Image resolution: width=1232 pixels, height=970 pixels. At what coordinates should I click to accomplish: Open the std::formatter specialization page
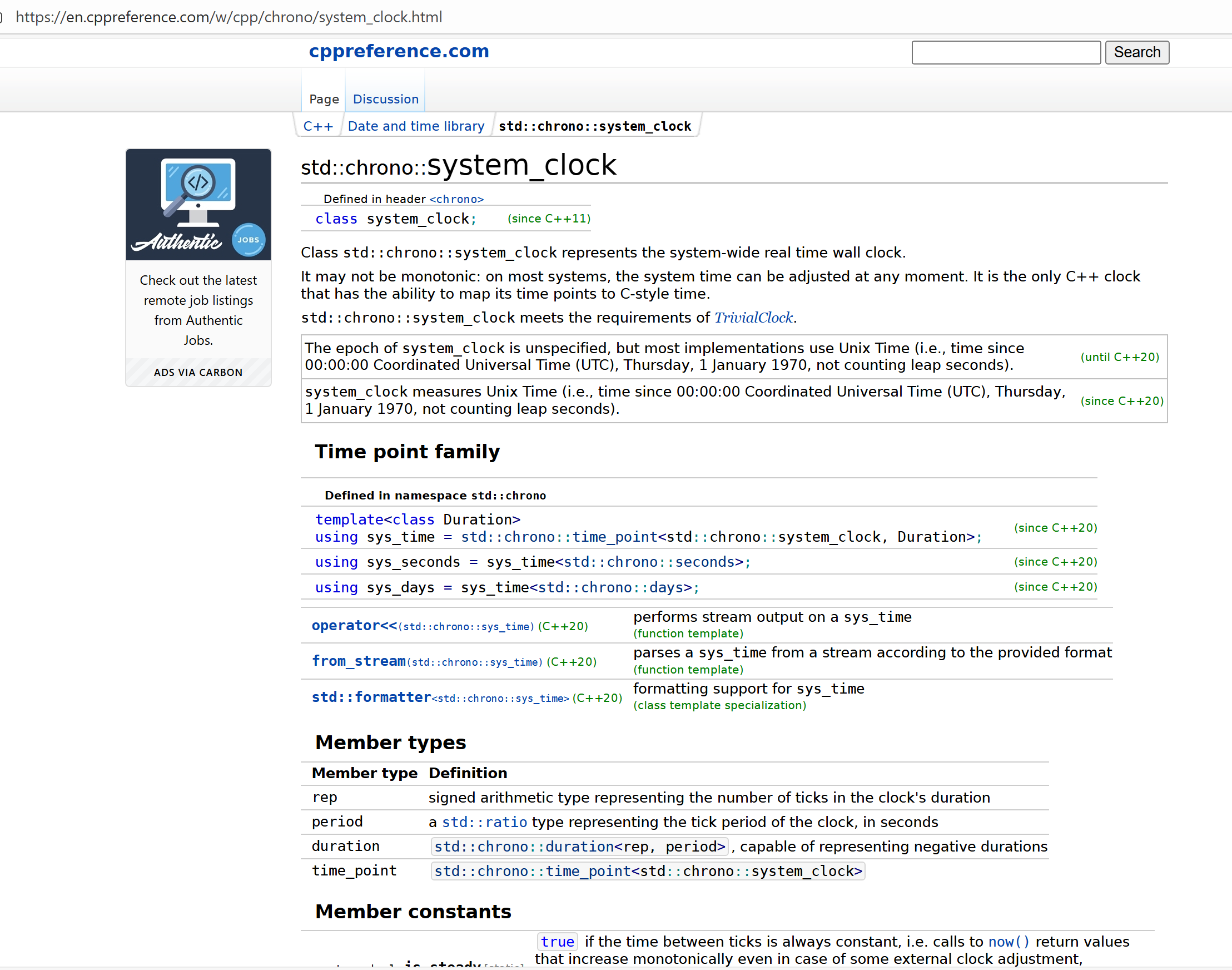pos(370,697)
